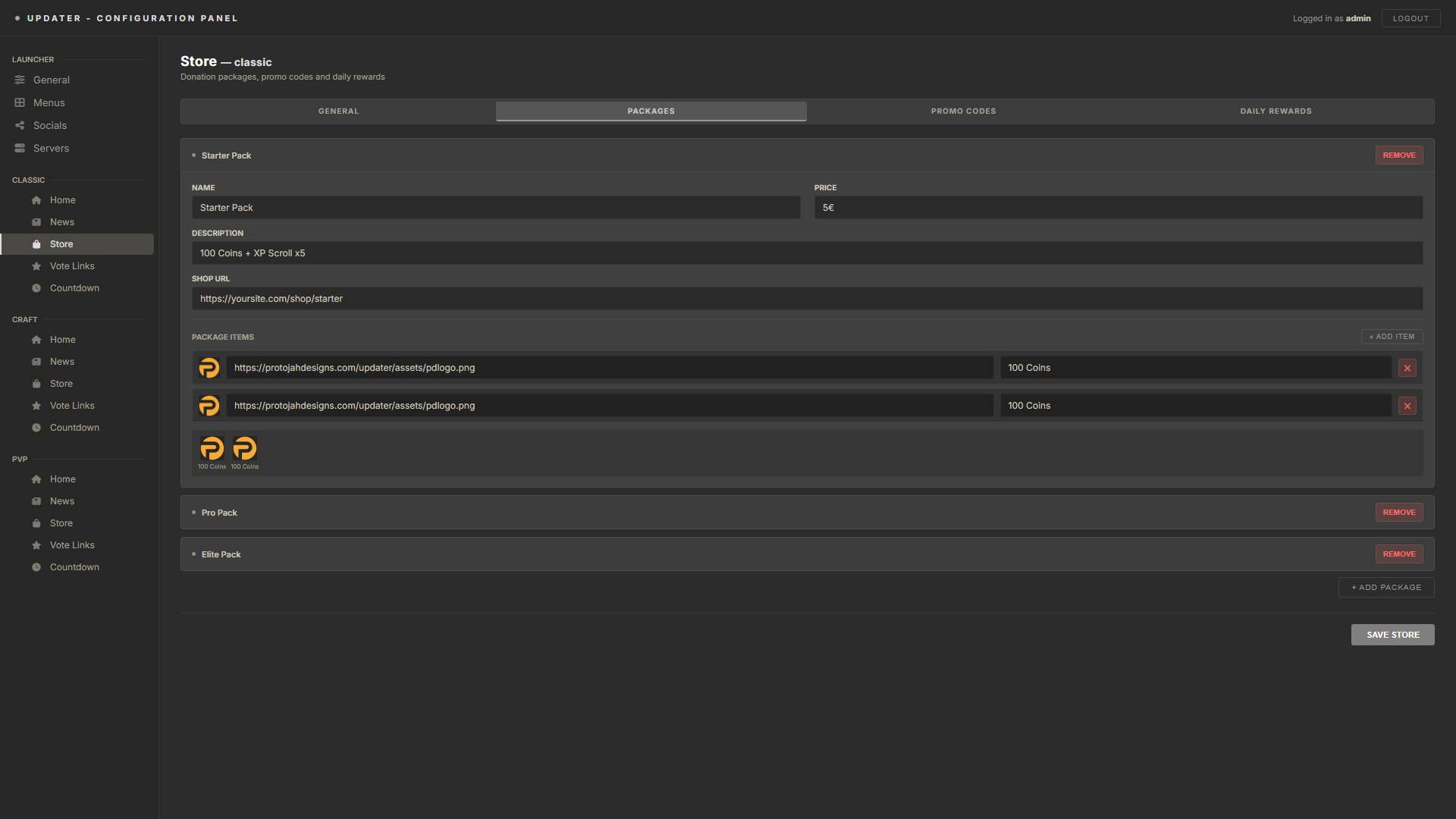
Task: Edit first item's 100 Coins label field
Action: click(x=1196, y=368)
